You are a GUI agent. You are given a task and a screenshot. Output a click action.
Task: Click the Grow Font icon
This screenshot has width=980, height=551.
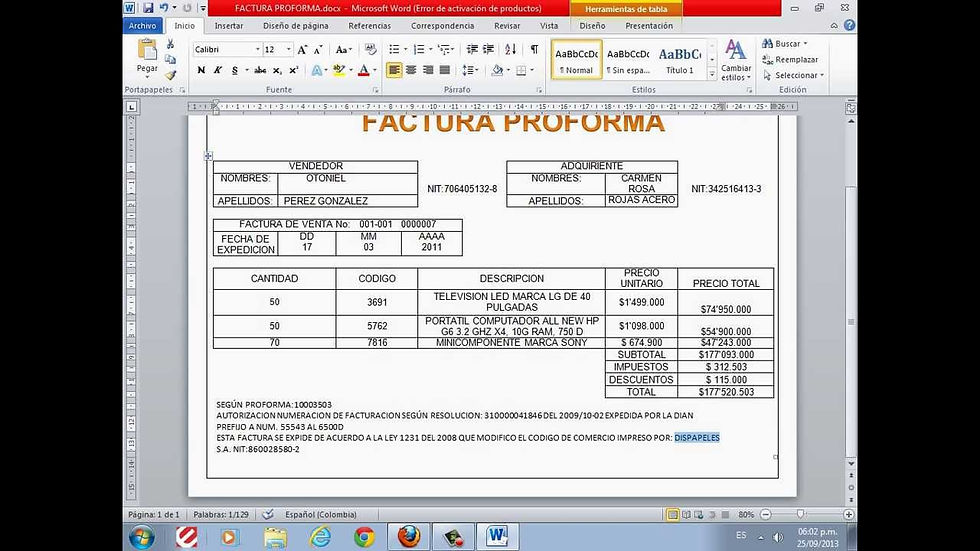tap(302, 49)
